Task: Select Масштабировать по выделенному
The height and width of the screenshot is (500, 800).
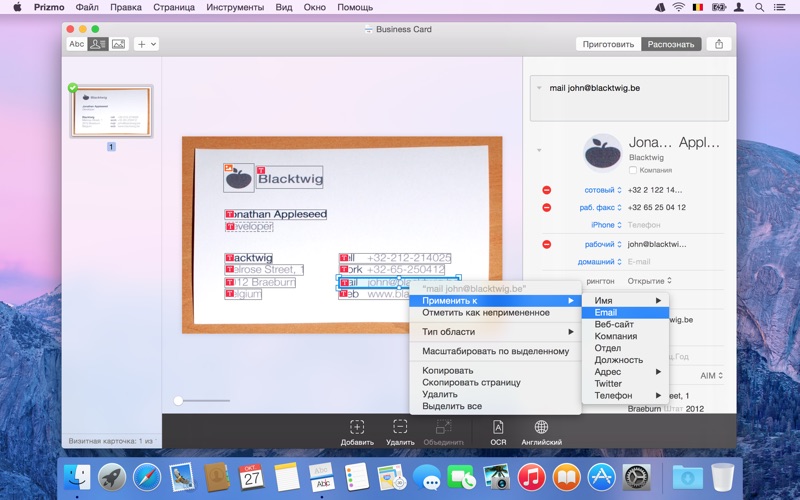Action: [495, 351]
